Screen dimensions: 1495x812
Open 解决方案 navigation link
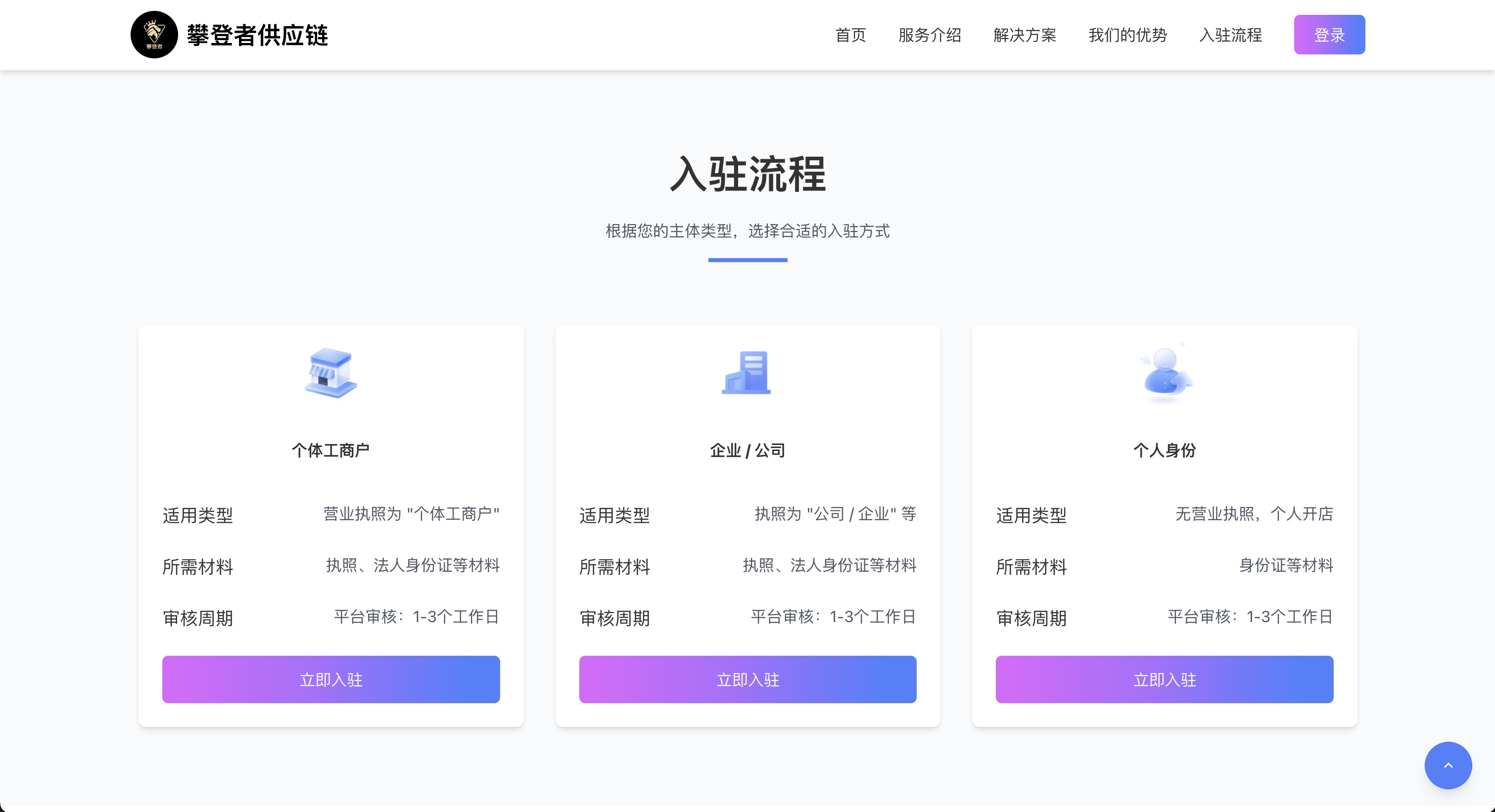(1025, 35)
